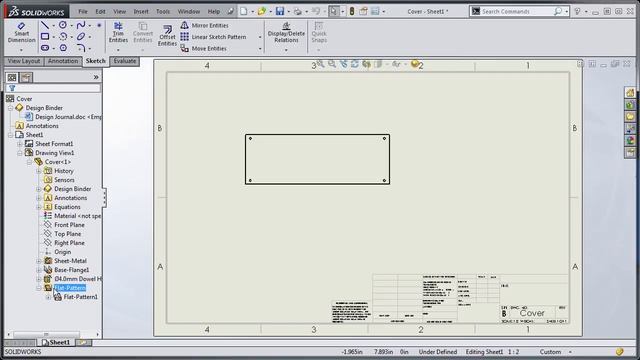
Task: Expand the History tree node
Action: click(x=38, y=171)
